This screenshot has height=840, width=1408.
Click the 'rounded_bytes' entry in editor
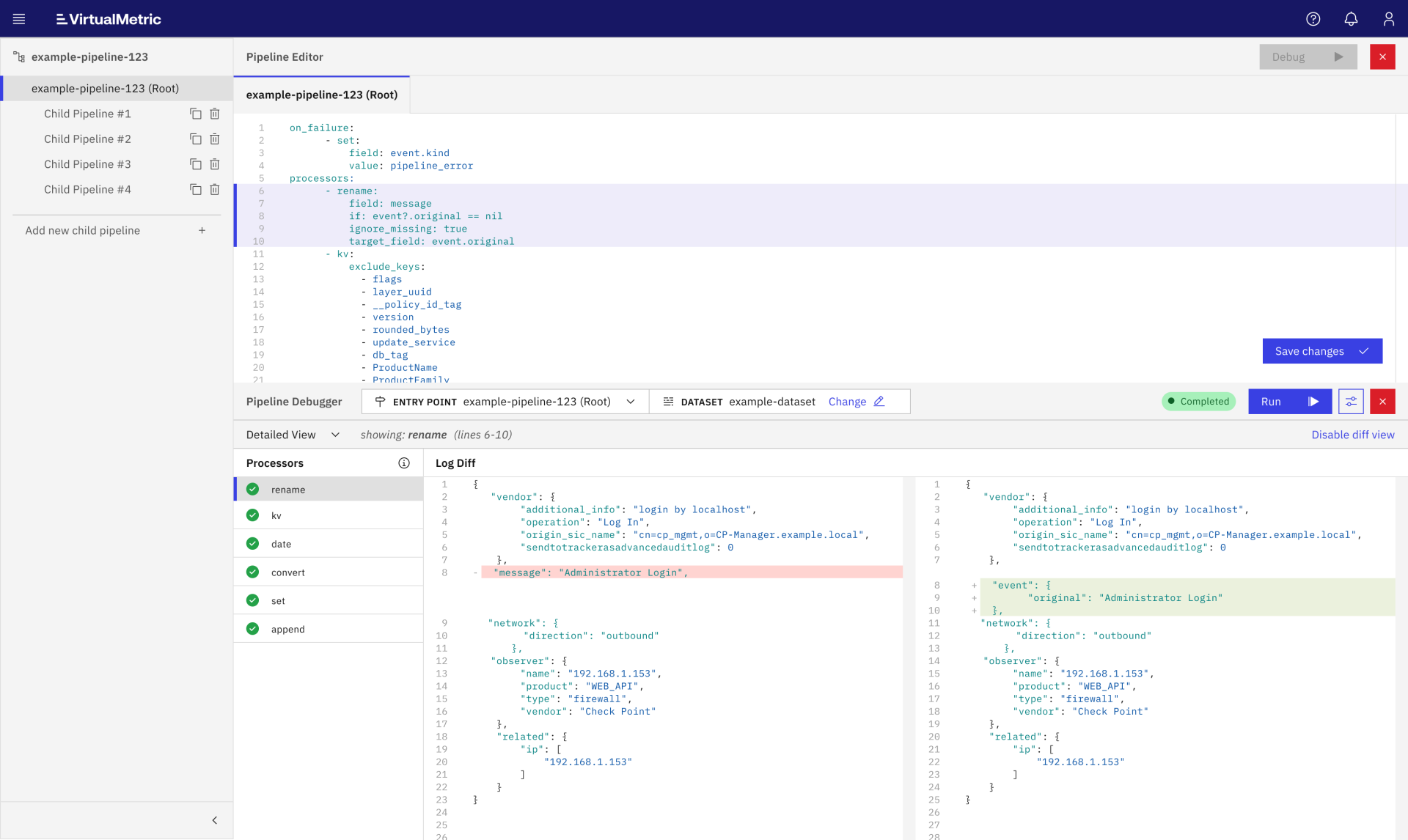411,330
